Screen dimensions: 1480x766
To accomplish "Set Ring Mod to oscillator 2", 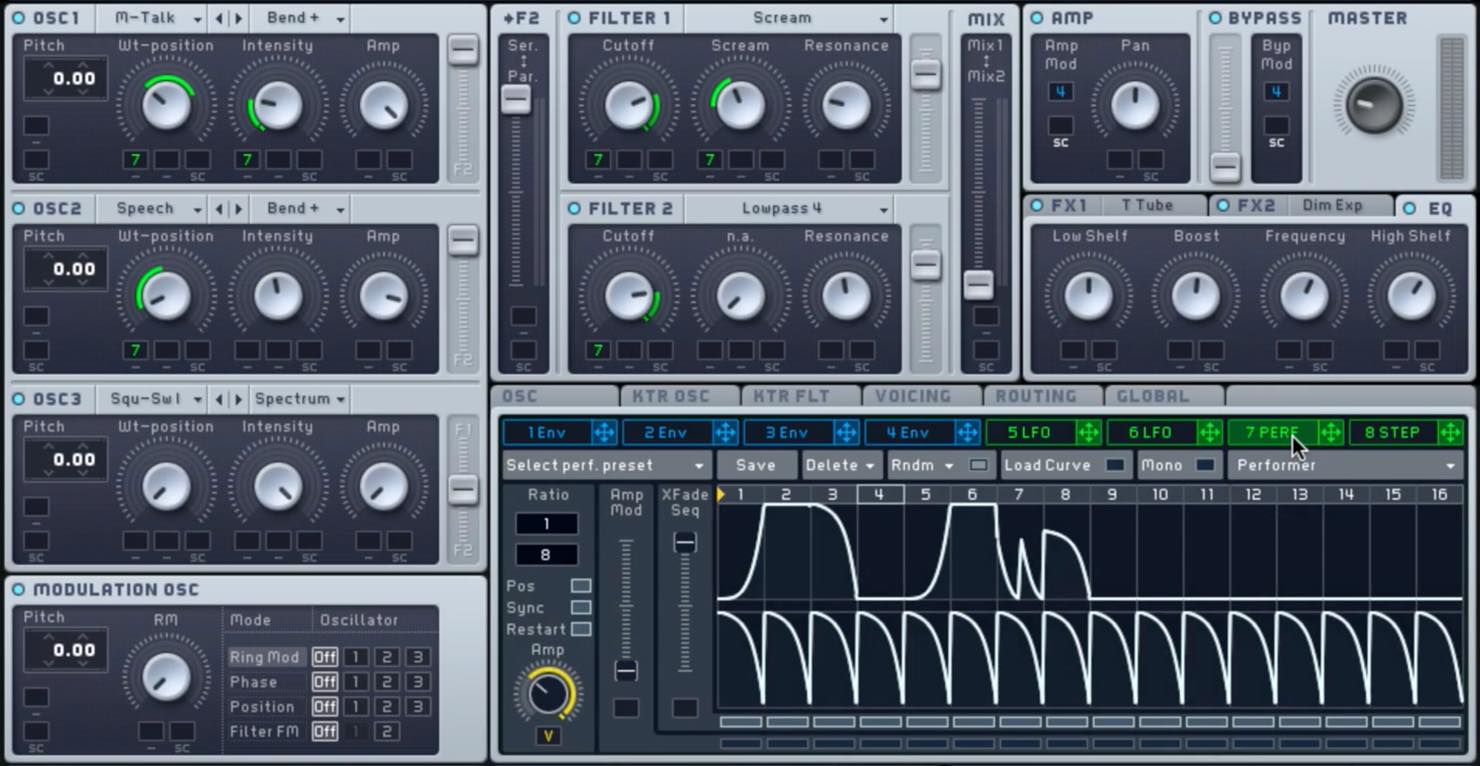I will [x=386, y=657].
